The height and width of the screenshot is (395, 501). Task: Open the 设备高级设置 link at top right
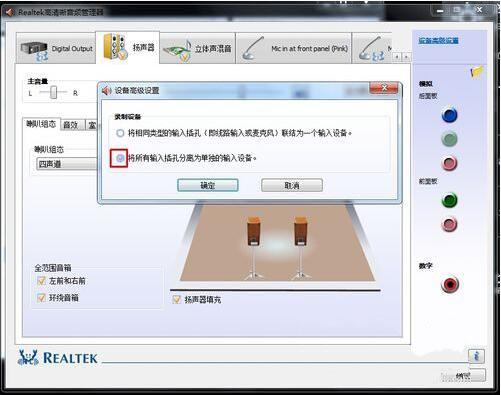(438, 41)
